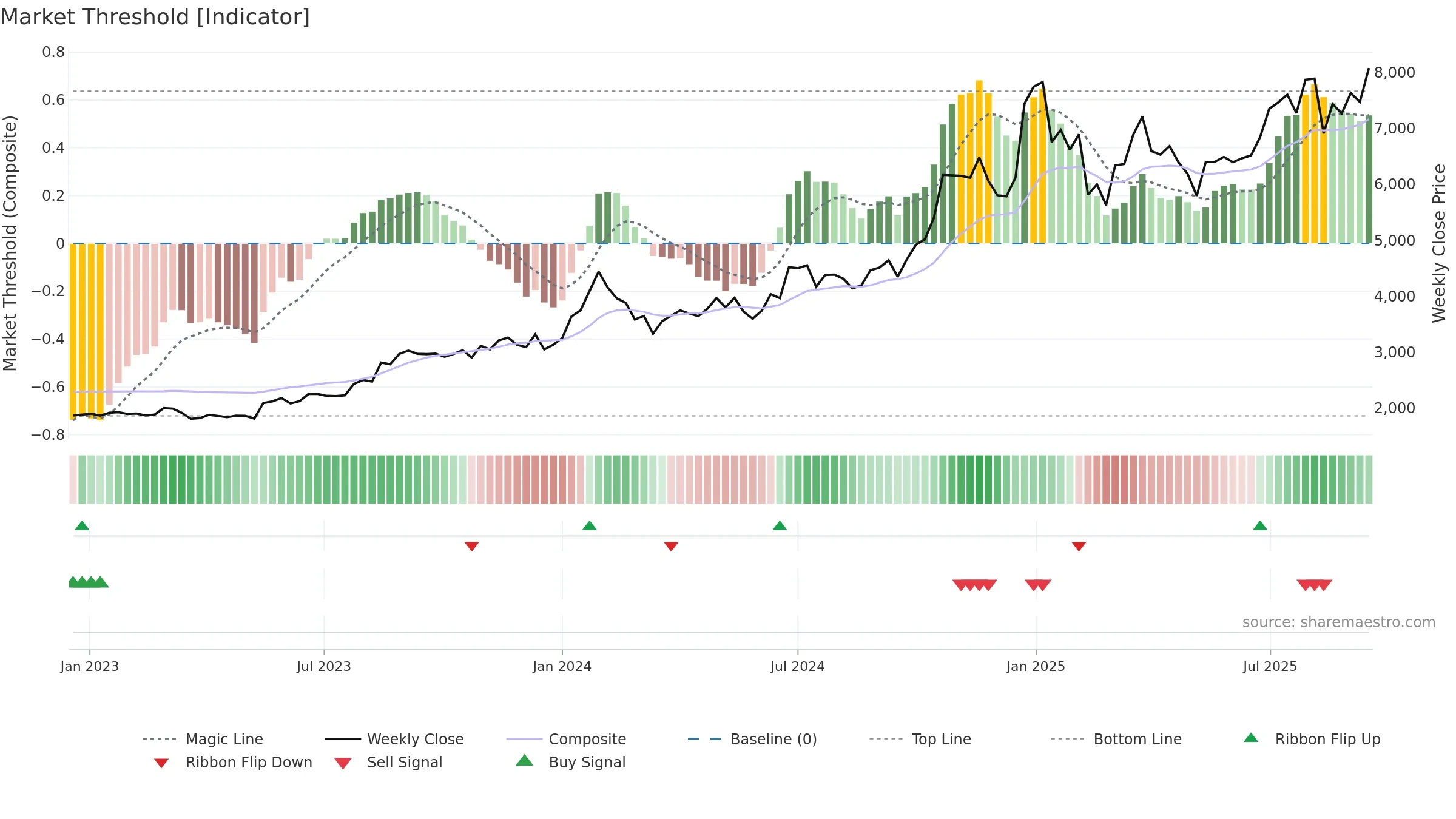Click the sell signal cluster in late 2024
The width and height of the screenshot is (1456, 819).
pos(975,585)
